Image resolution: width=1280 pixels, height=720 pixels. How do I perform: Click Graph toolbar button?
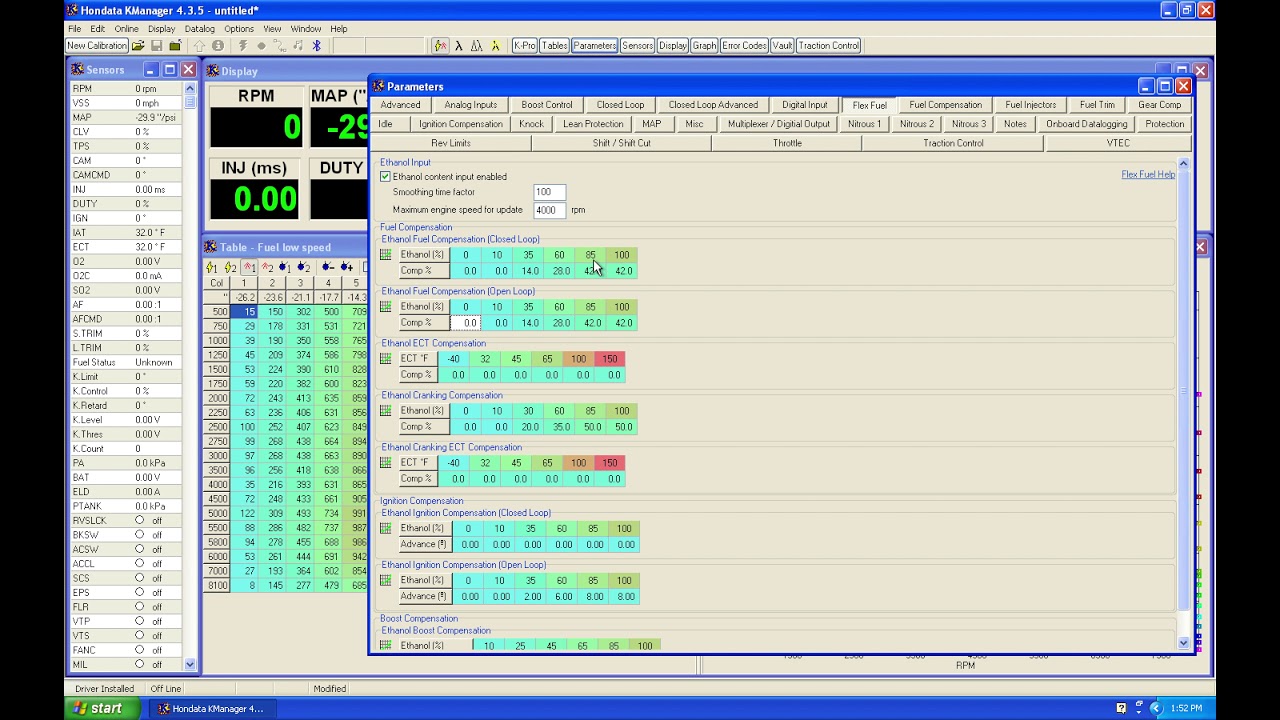click(704, 46)
